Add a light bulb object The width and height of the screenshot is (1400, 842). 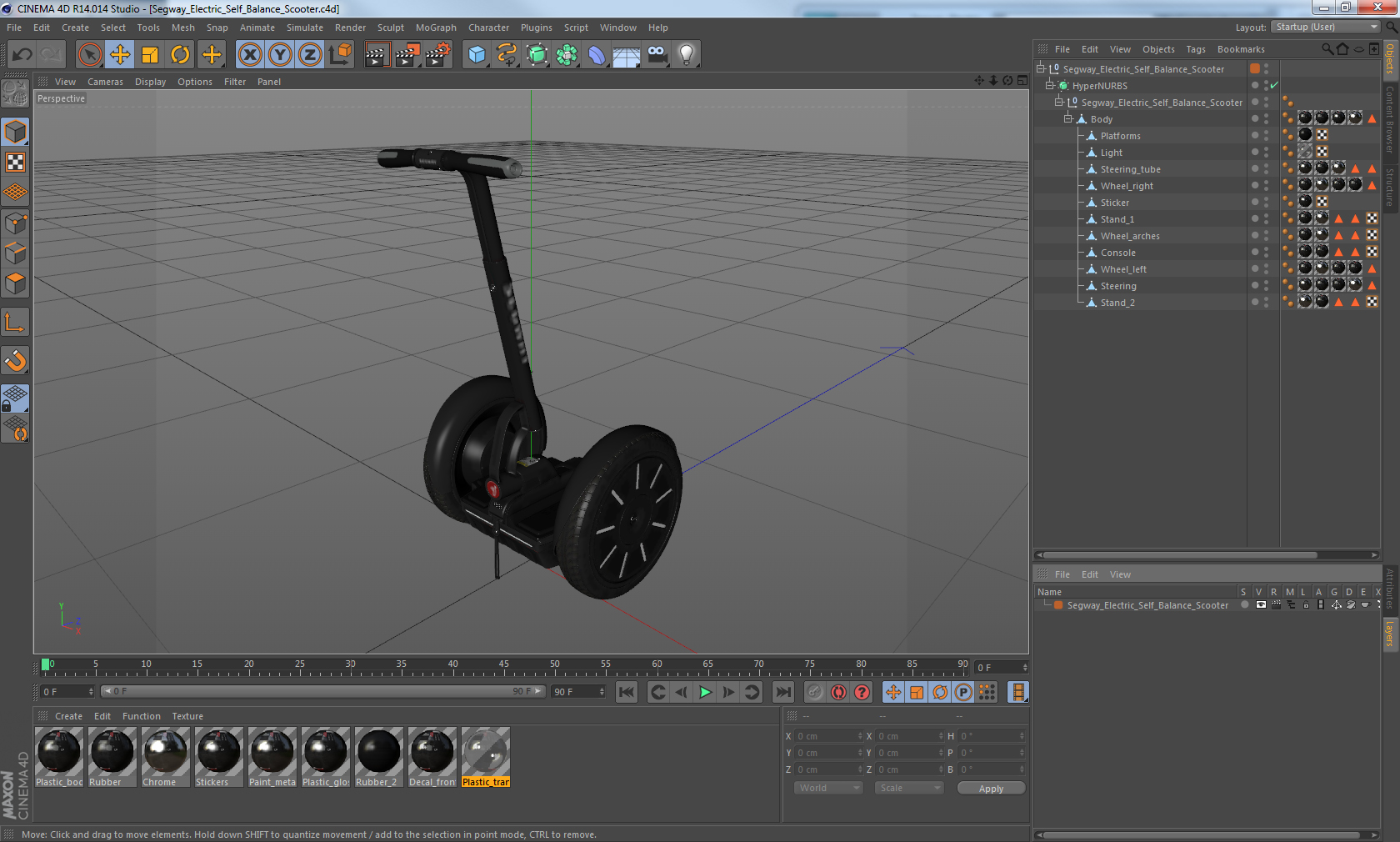coord(687,55)
